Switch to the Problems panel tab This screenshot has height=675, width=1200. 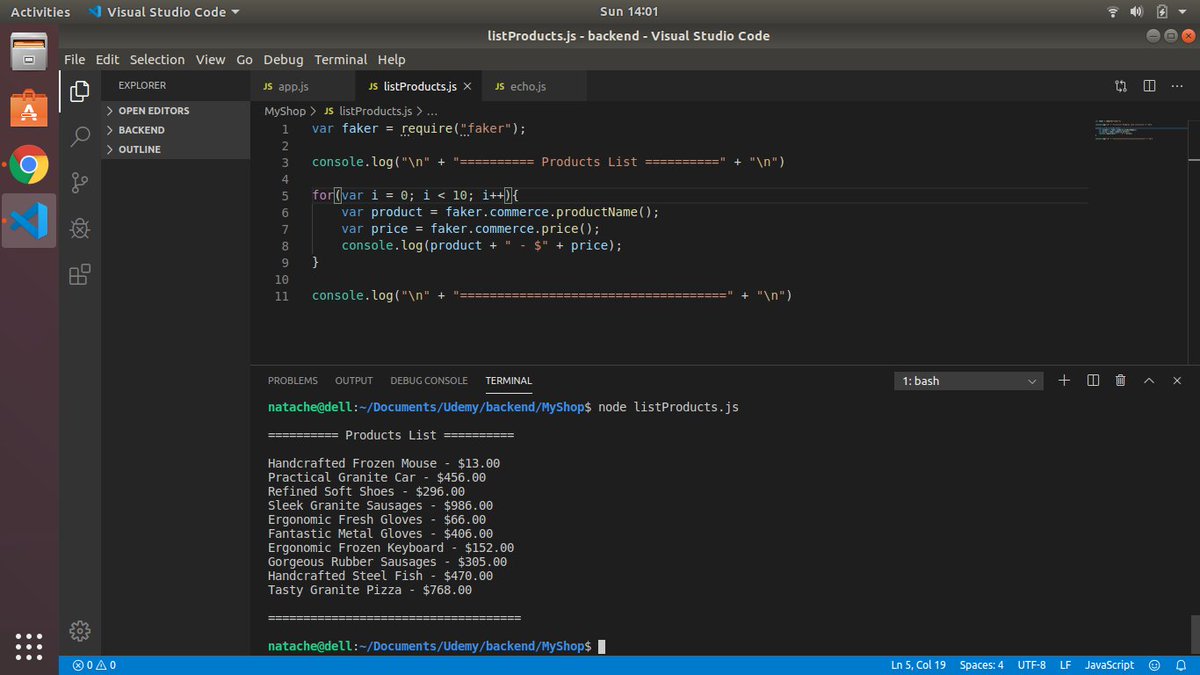292,381
